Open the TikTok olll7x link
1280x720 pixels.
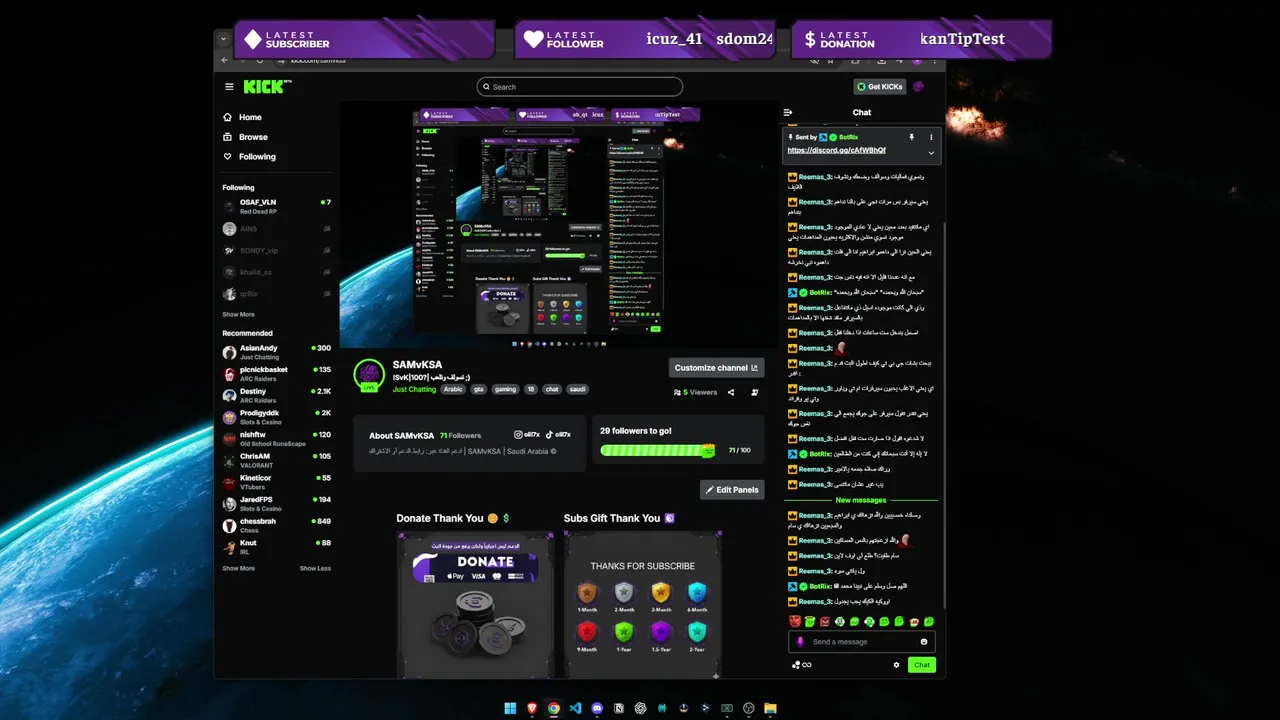558,435
